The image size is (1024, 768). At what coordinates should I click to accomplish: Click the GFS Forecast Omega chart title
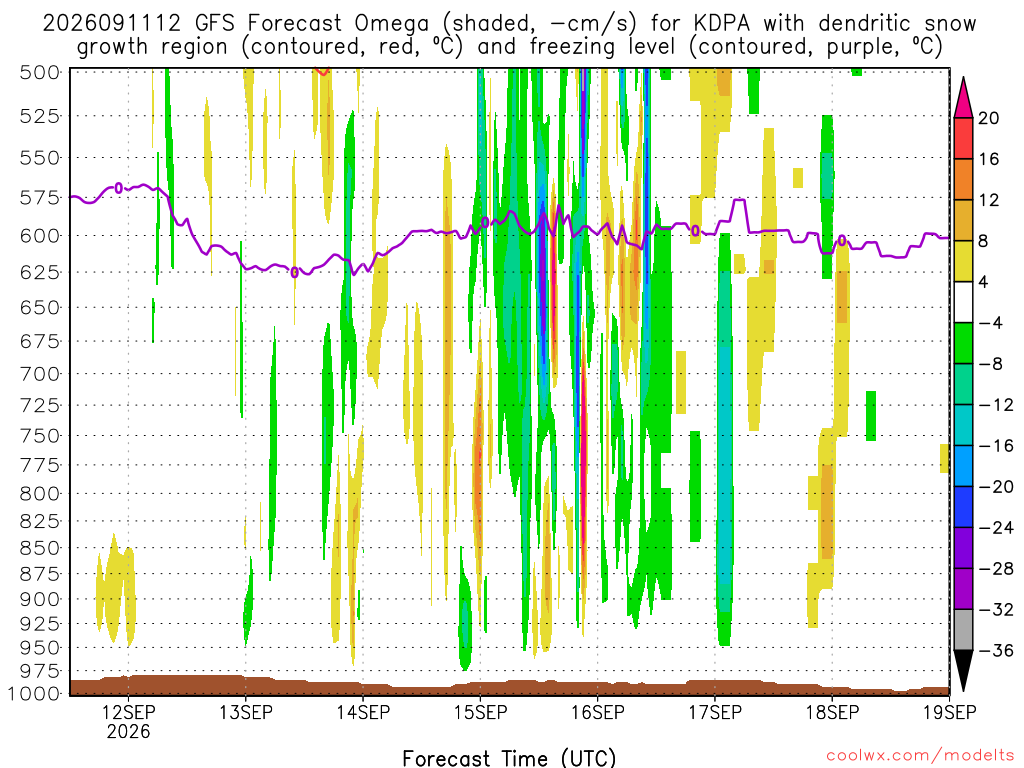509,35
